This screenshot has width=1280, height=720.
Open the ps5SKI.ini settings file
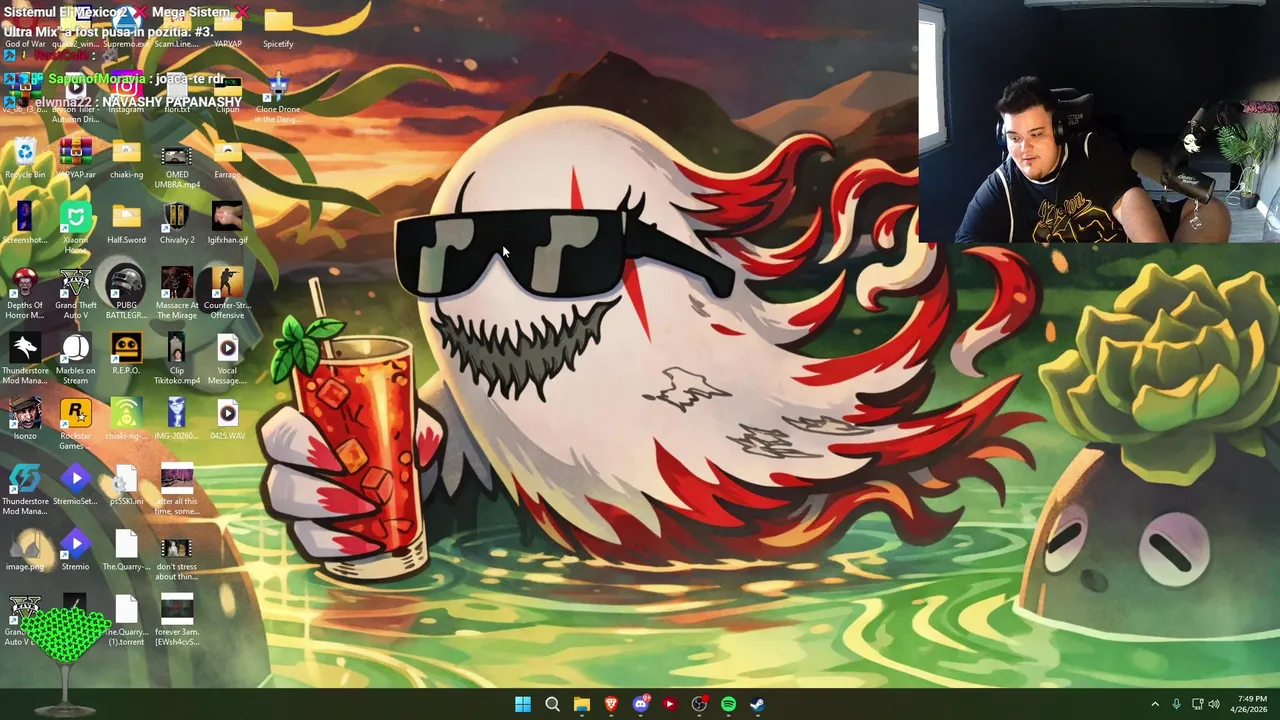click(126, 486)
